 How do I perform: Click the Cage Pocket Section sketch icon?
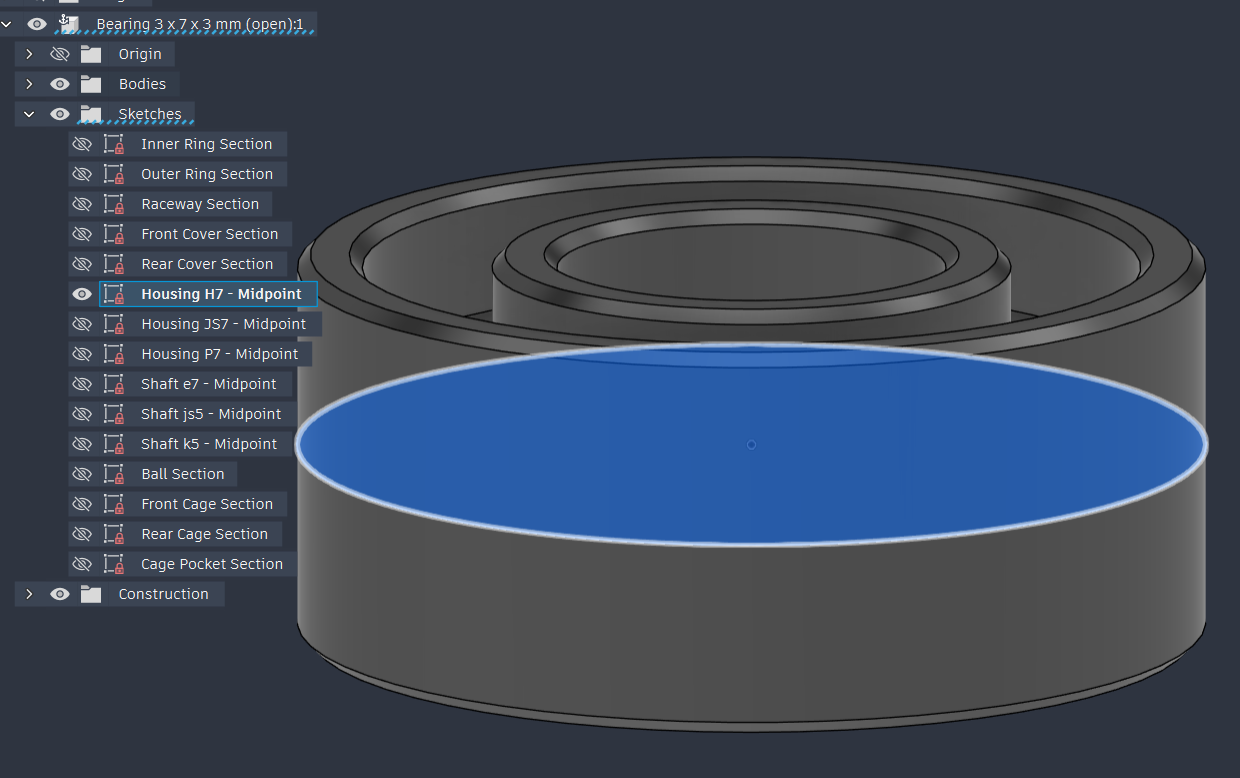pos(114,564)
